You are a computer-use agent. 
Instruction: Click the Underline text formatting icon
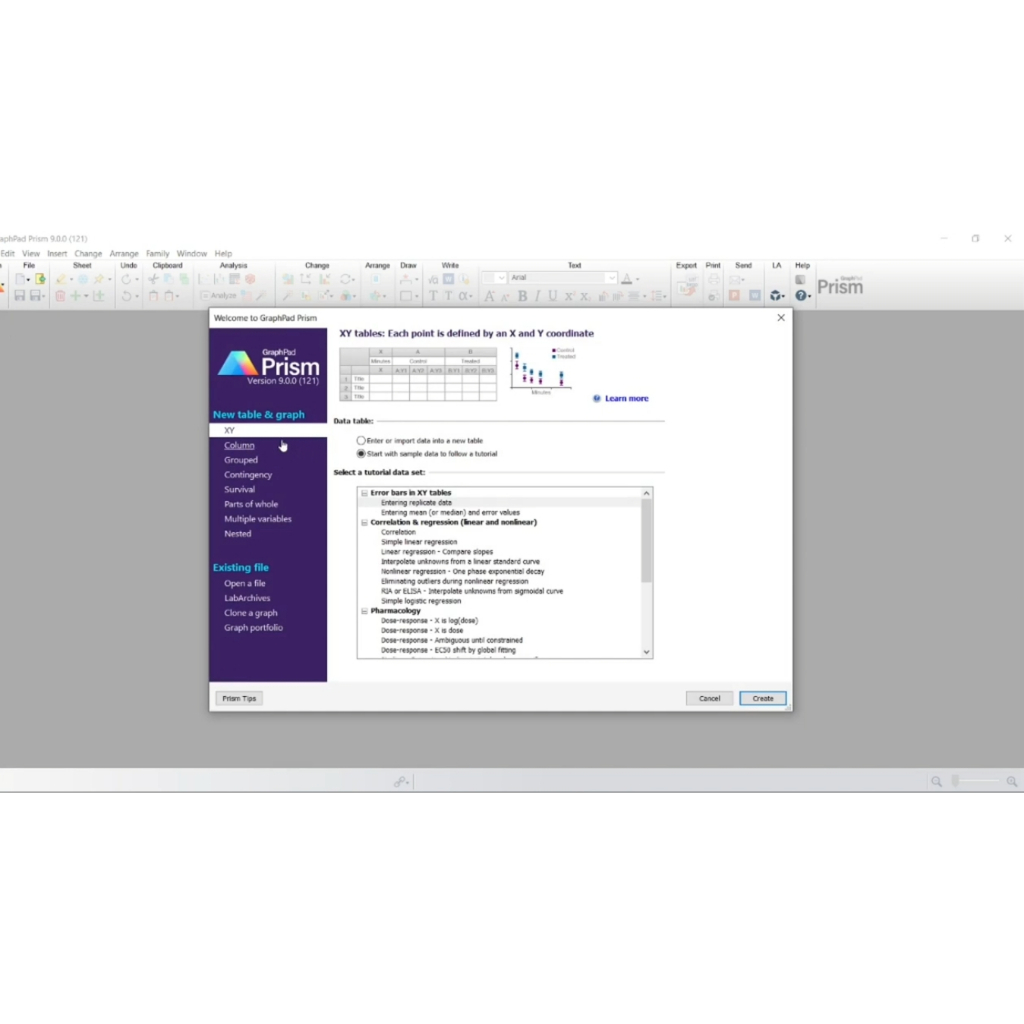tap(552, 296)
